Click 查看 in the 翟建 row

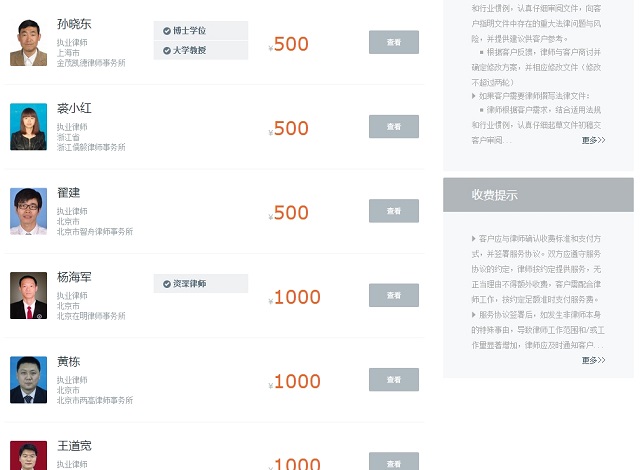pyautogui.click(x=393, y=211)
